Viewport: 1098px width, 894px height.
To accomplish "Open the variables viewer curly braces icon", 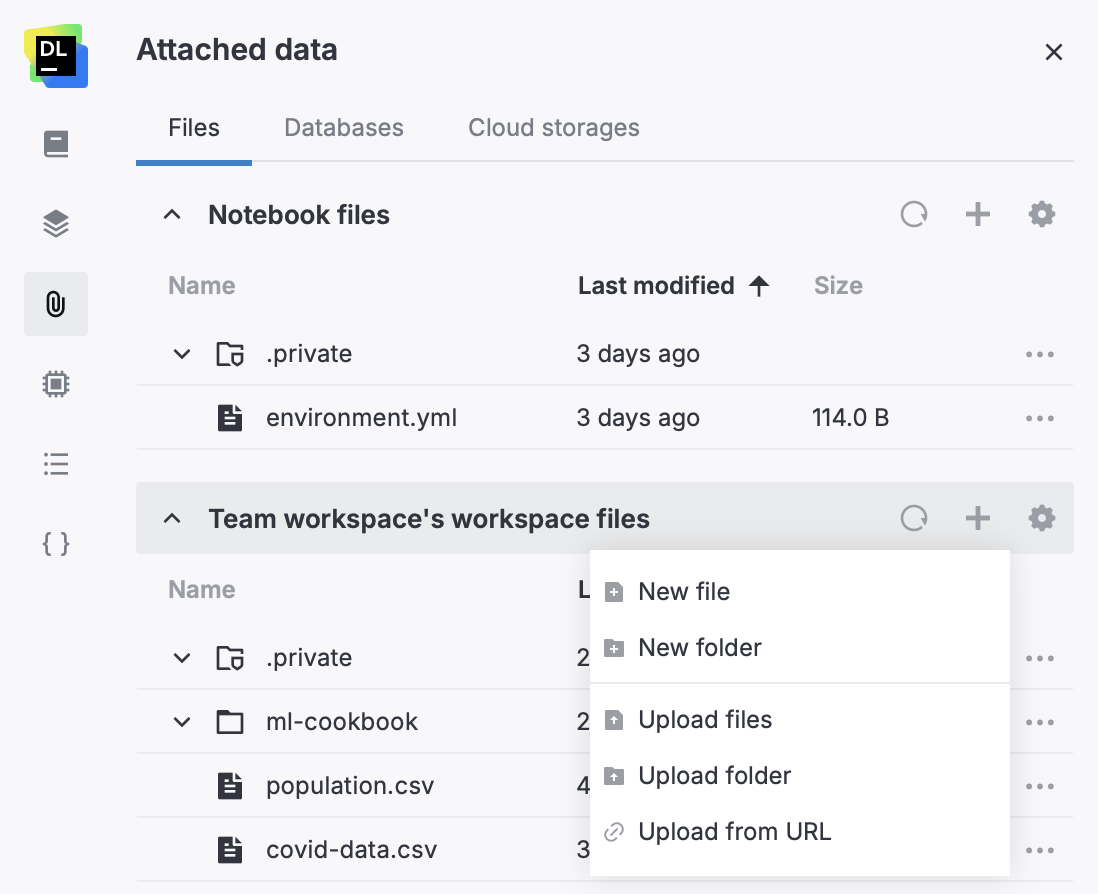I will coord(55,544).
